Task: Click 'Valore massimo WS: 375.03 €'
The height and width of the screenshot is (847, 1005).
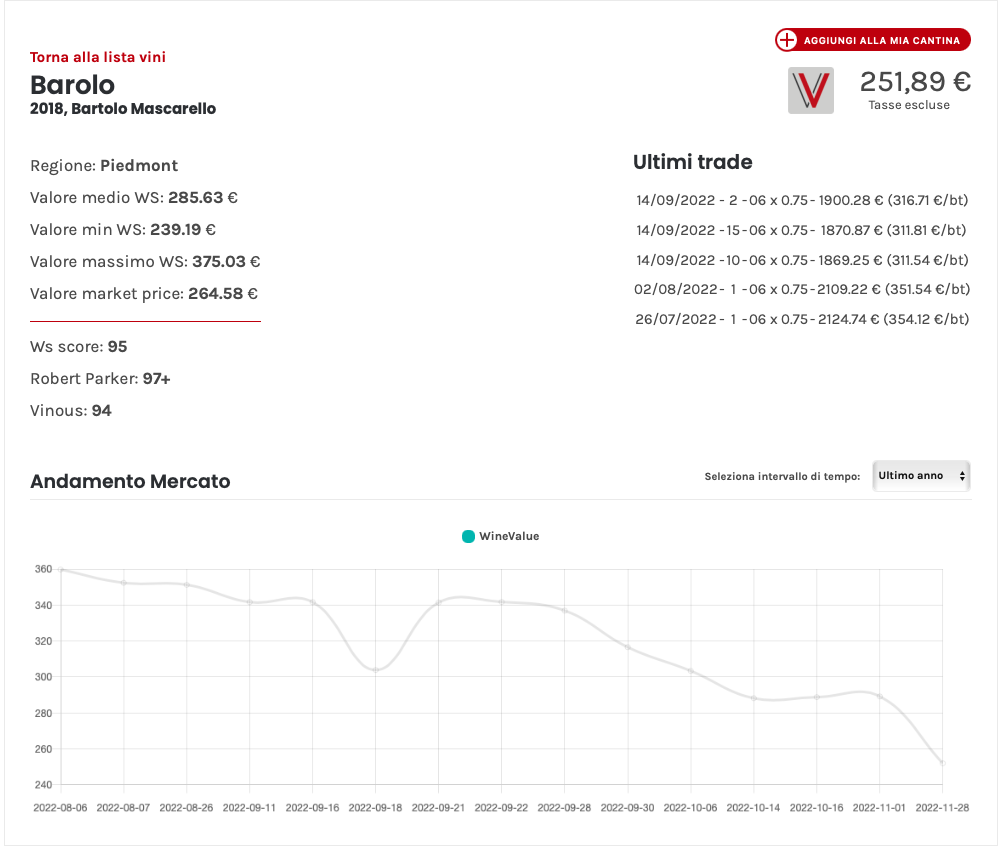Action: tap(145, 262)
